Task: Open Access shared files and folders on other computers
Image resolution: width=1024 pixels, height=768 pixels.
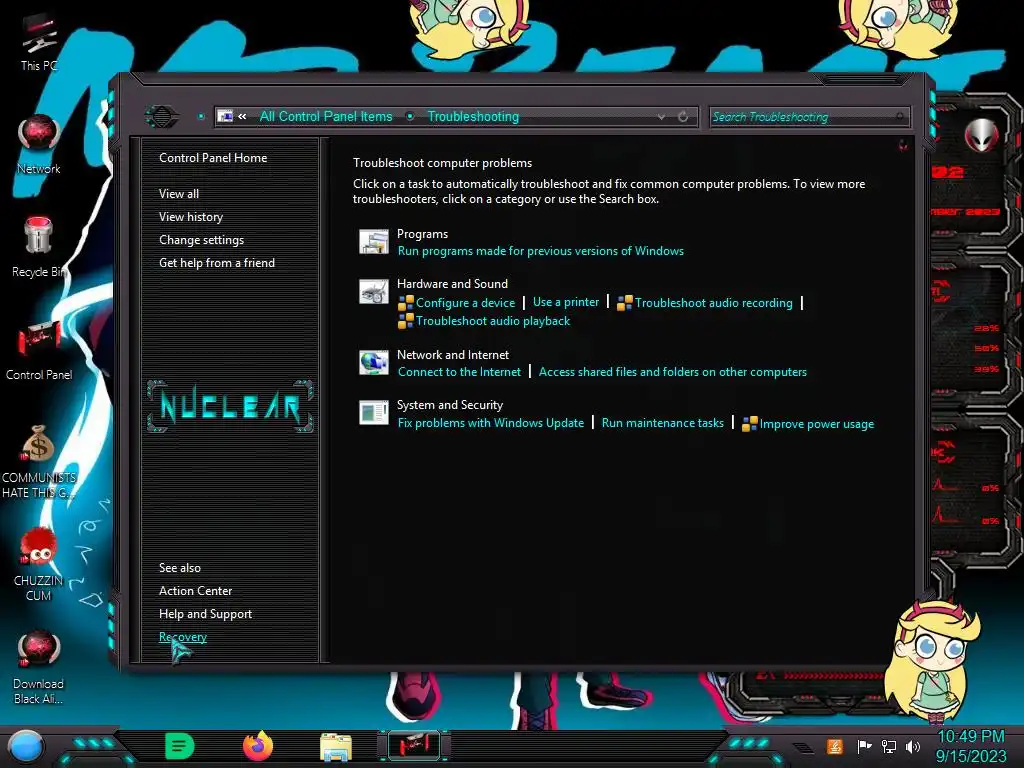Action: 673,372
